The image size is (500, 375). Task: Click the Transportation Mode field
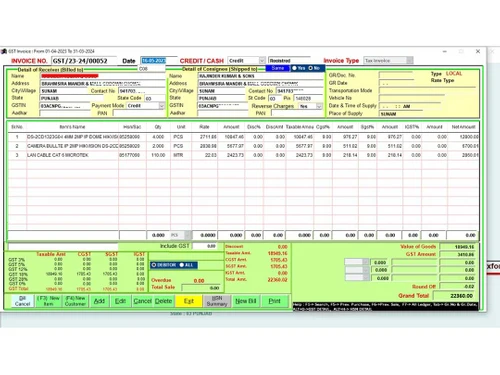tap(427, 91)
